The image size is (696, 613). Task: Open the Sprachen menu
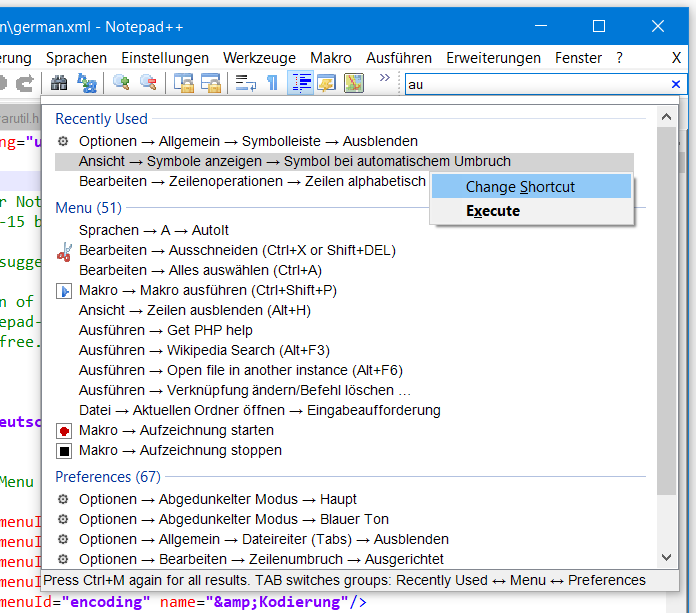tap(76, 58)
